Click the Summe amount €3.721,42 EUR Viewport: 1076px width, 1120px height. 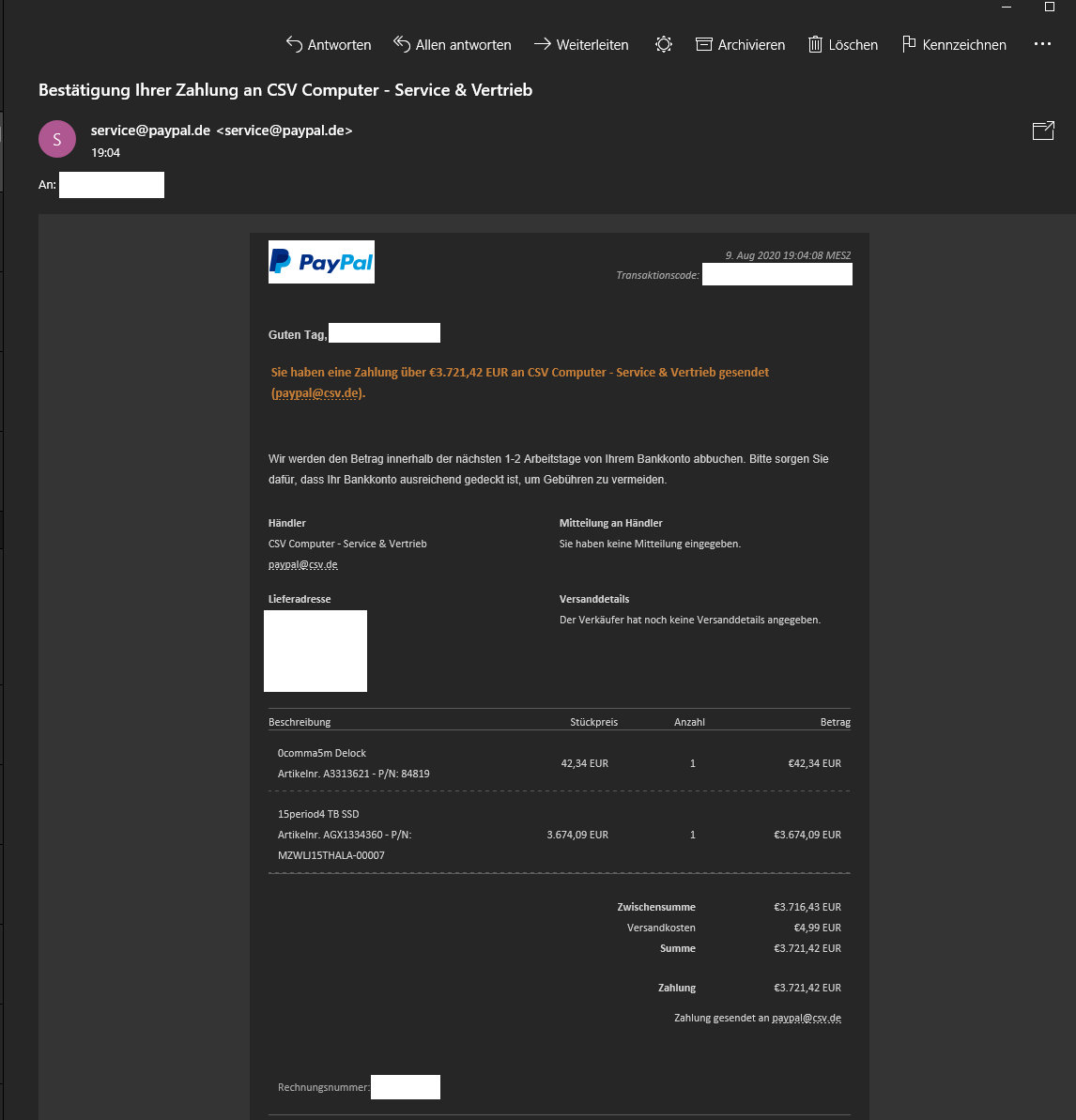pos(807,948)
